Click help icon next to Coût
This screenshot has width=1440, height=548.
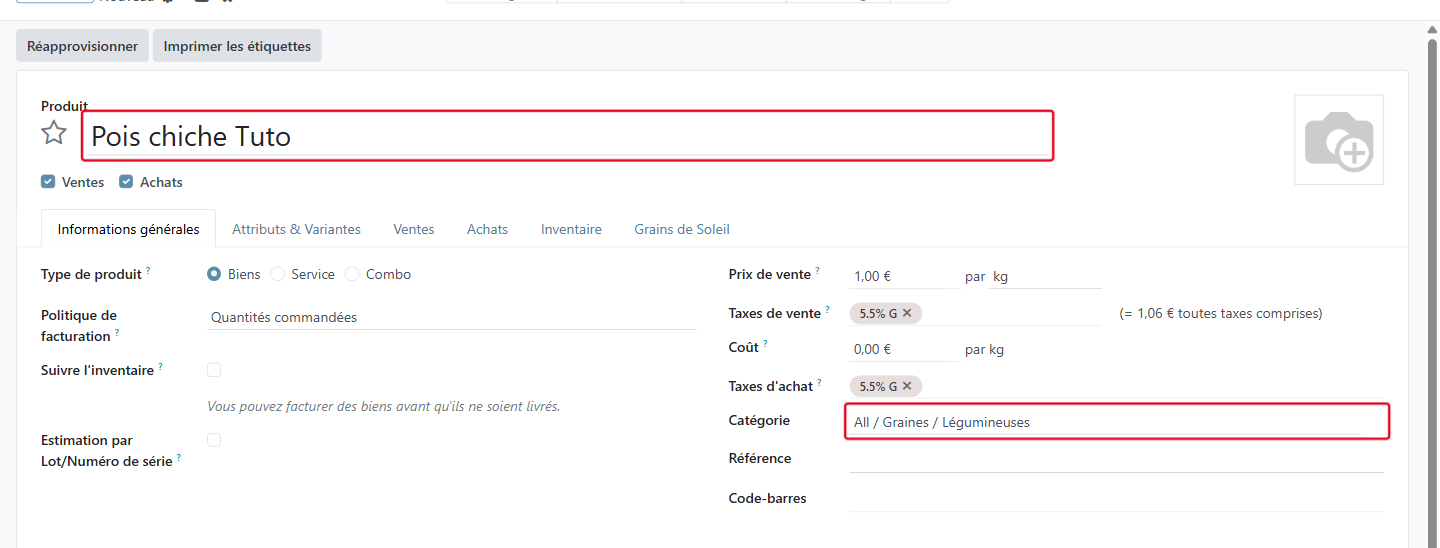pyautogui.click(x=765, y=344)
